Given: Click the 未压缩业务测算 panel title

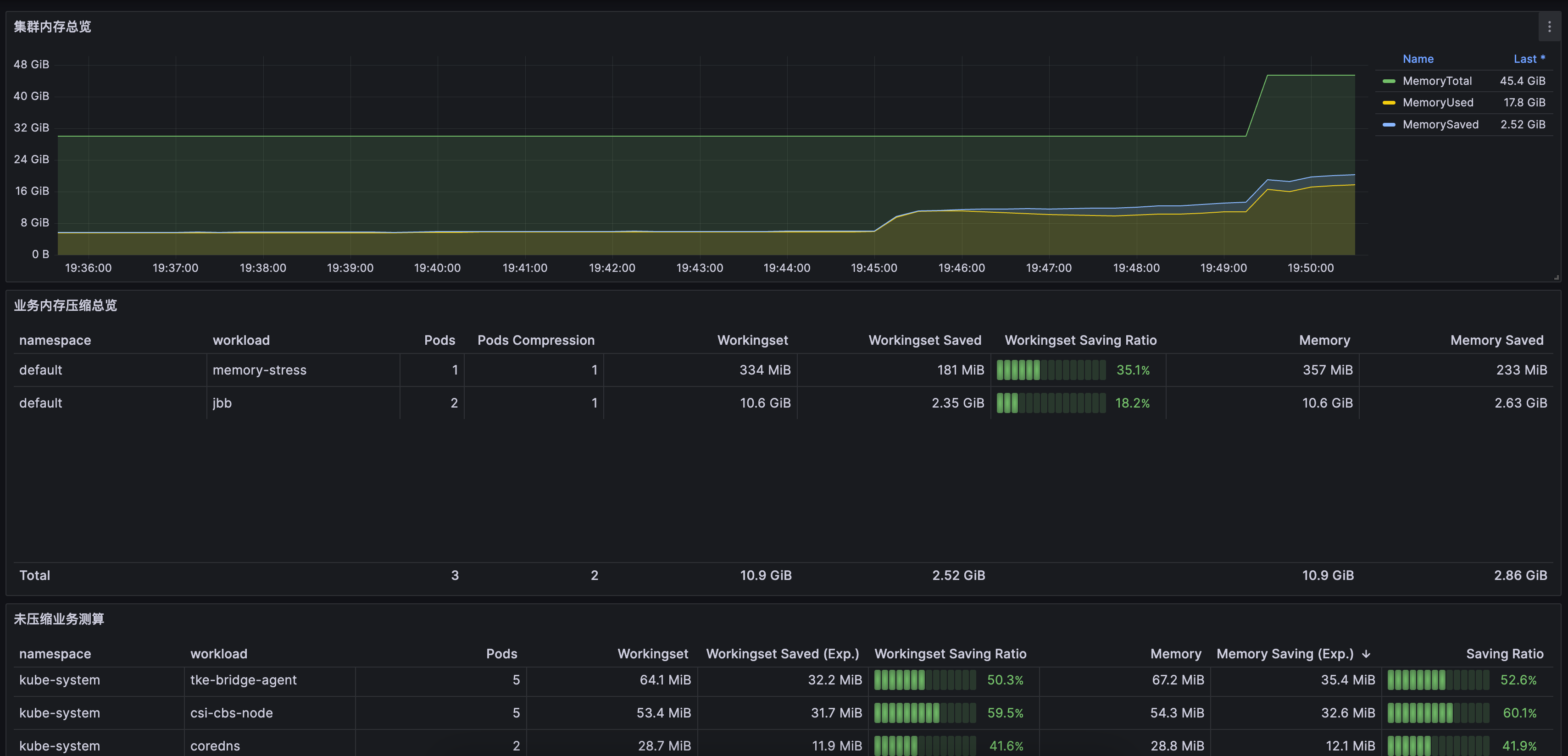Looking at the screenshot, I should [59, 619].
